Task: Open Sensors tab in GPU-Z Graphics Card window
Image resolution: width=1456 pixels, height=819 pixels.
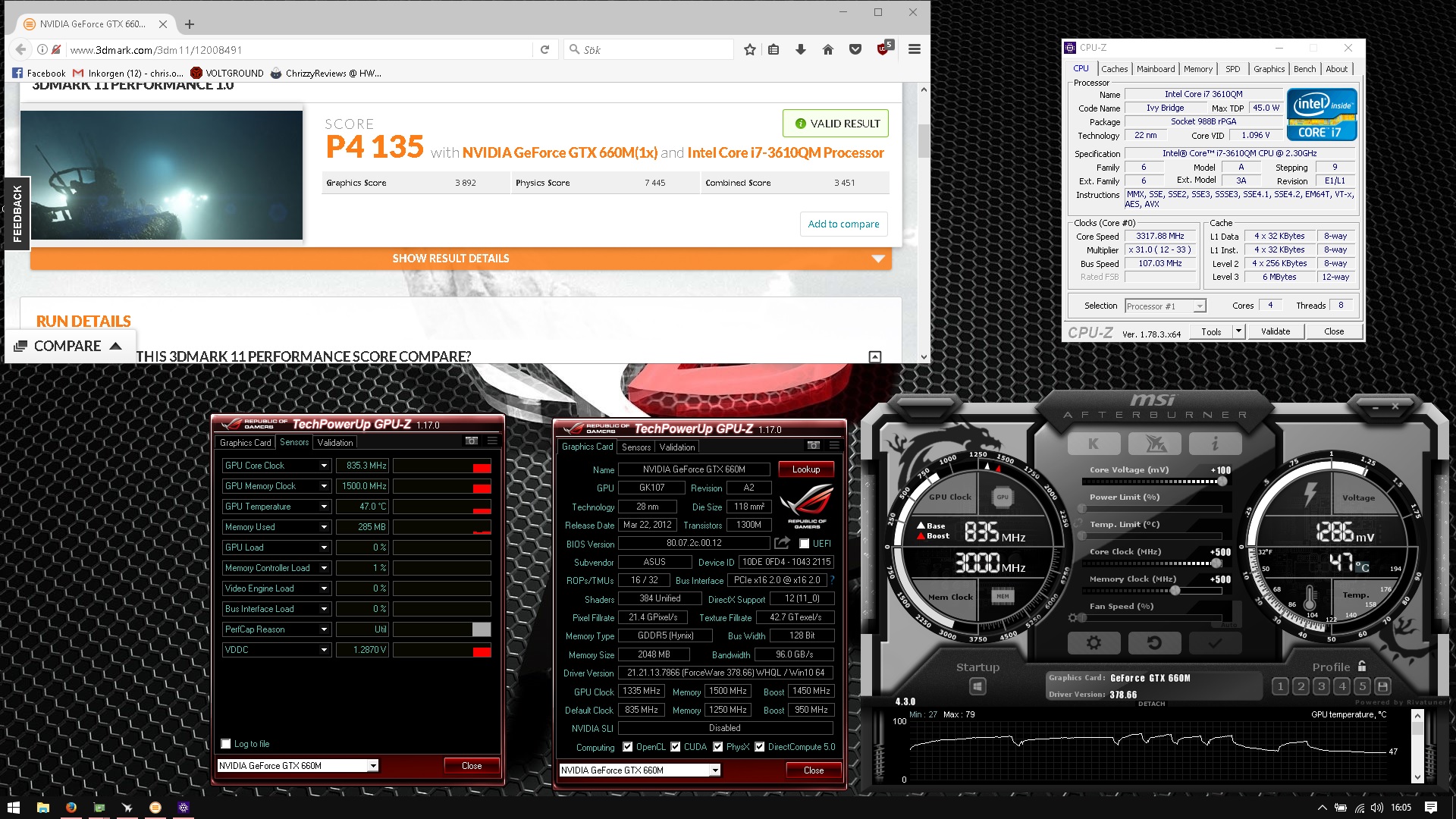Action: [x=636, y=447]
